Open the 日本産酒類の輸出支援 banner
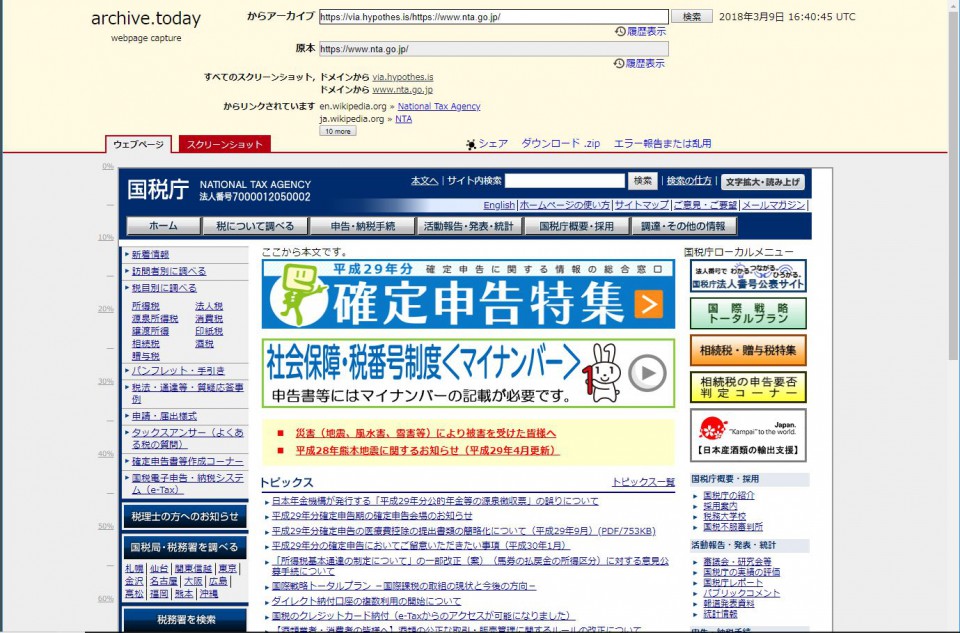The width and height of the screenshot is (960, 633). [748, 435]
